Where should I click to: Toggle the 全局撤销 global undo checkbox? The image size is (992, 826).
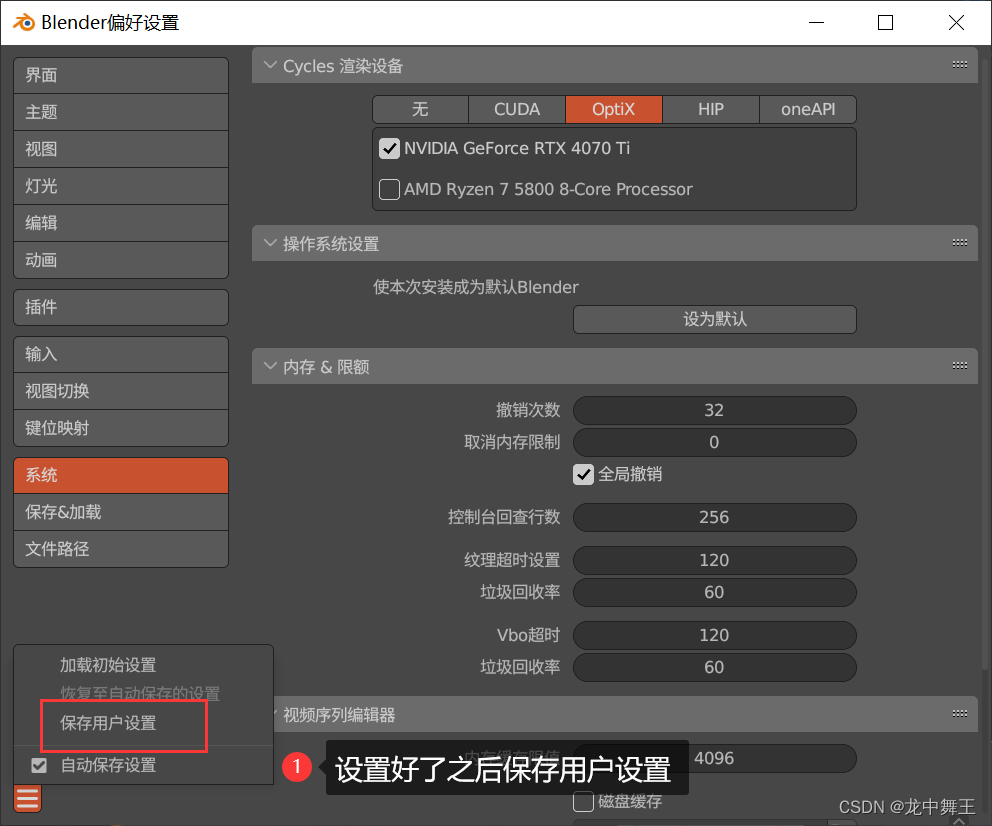583,474
